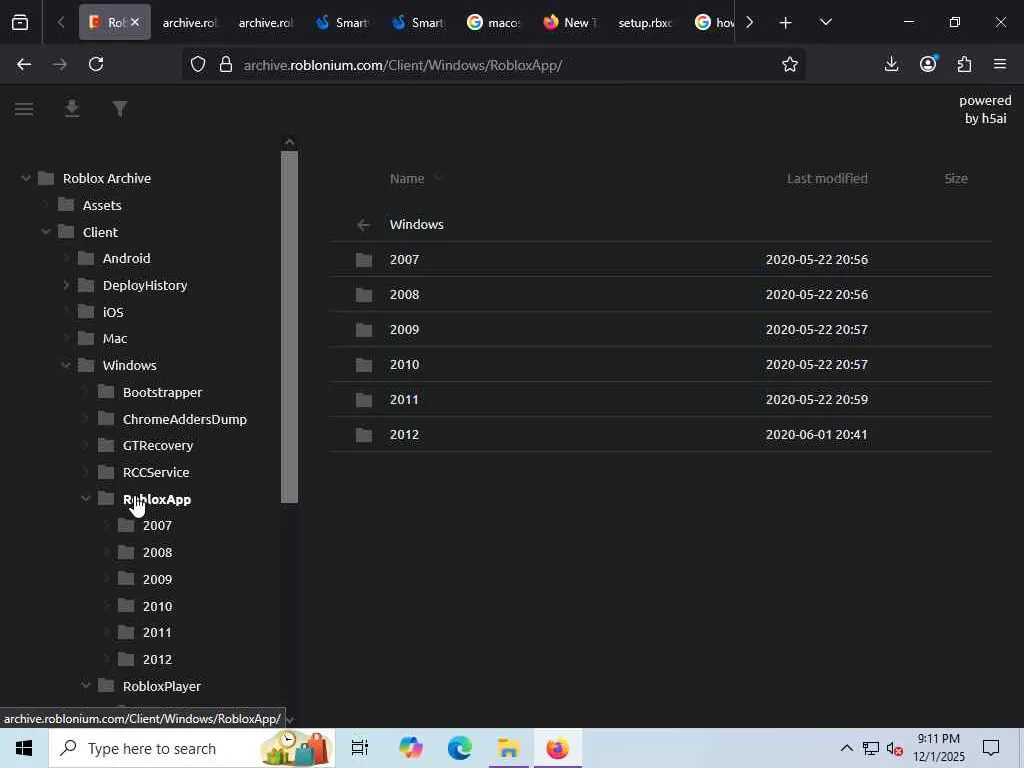Switch to the Google maco tab

tap(494, 23)
